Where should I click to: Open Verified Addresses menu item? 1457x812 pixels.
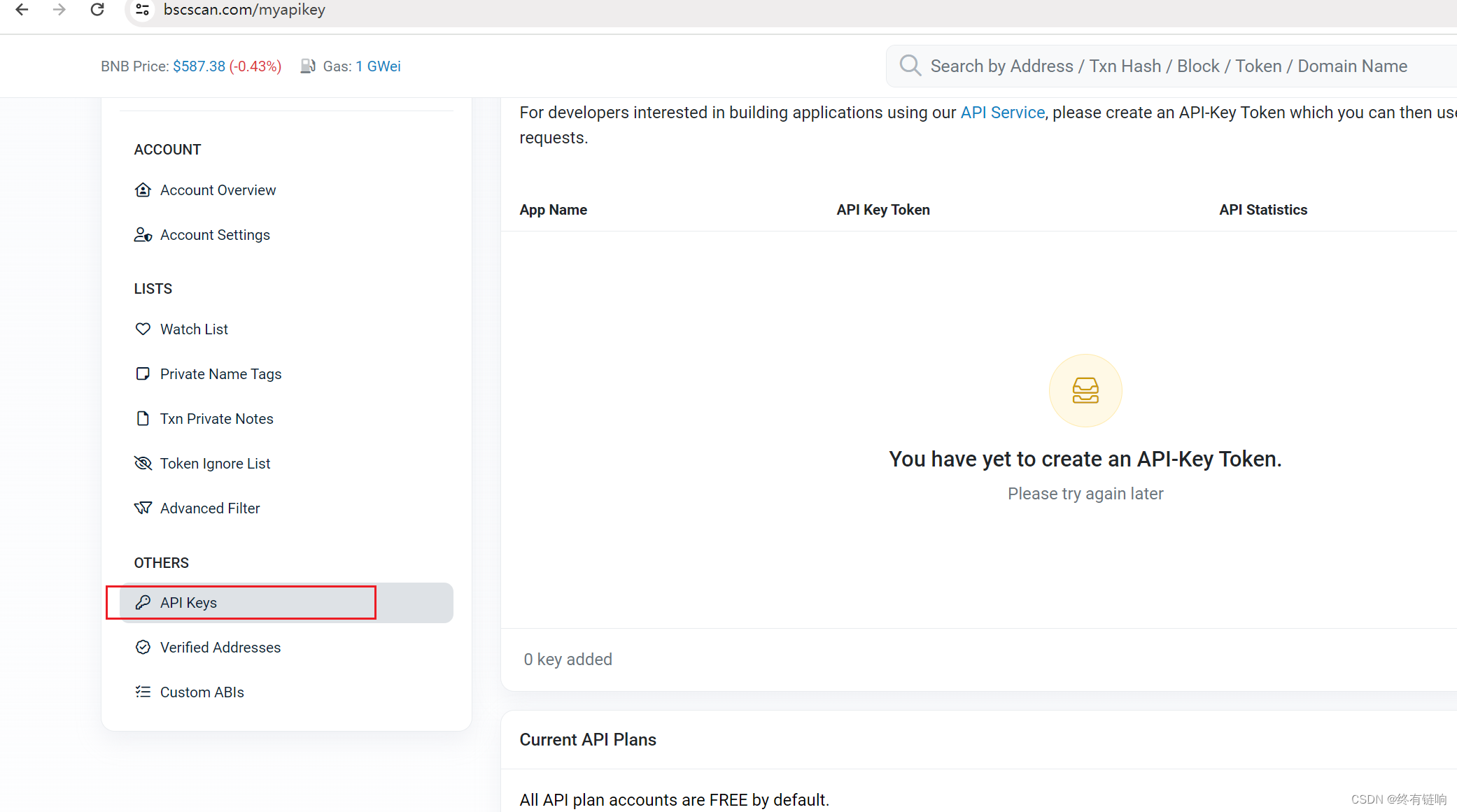click(220, 647)
